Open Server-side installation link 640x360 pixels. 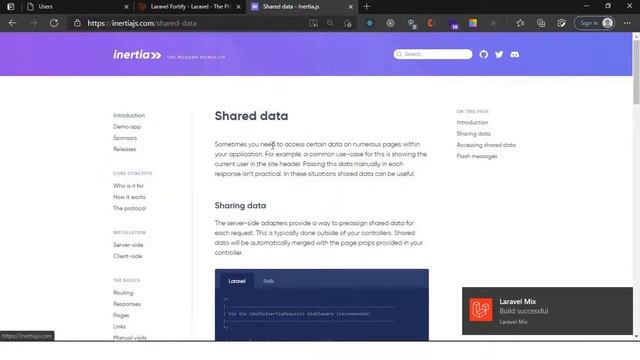128,245
